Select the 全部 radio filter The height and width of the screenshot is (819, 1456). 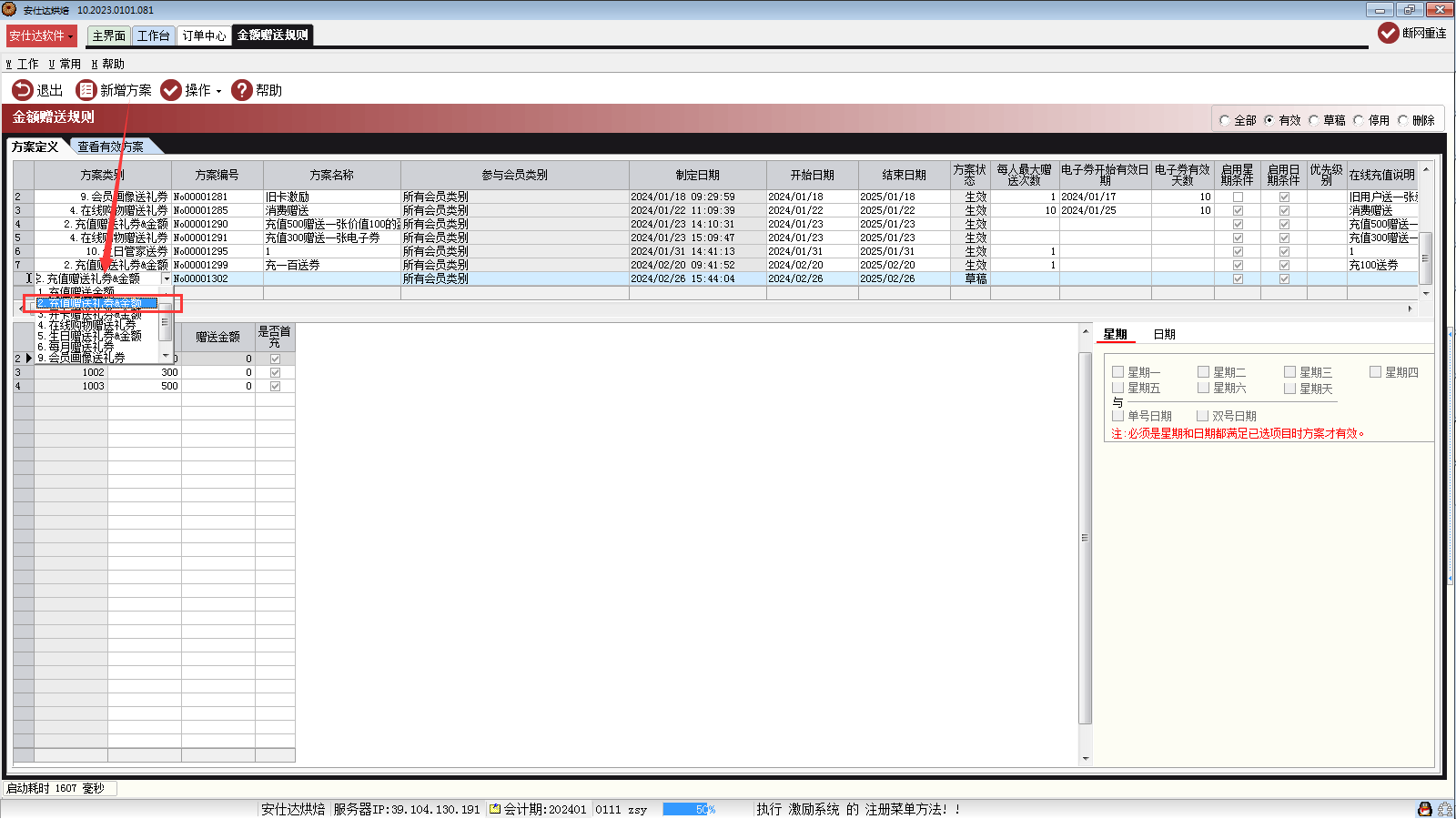coord(1225,120)
